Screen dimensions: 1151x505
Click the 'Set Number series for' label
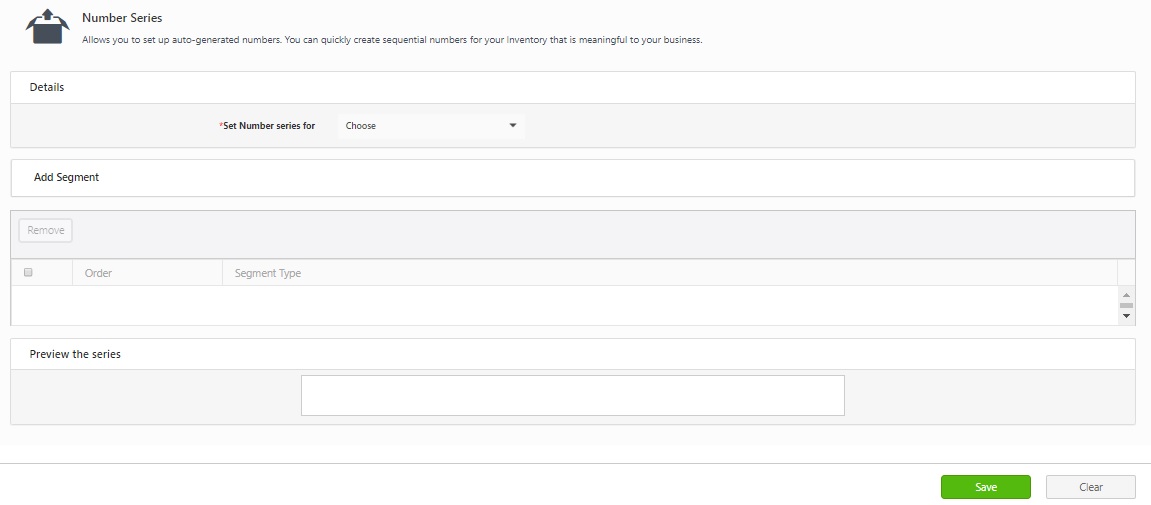pyautogui.click(x=267, y=126)
